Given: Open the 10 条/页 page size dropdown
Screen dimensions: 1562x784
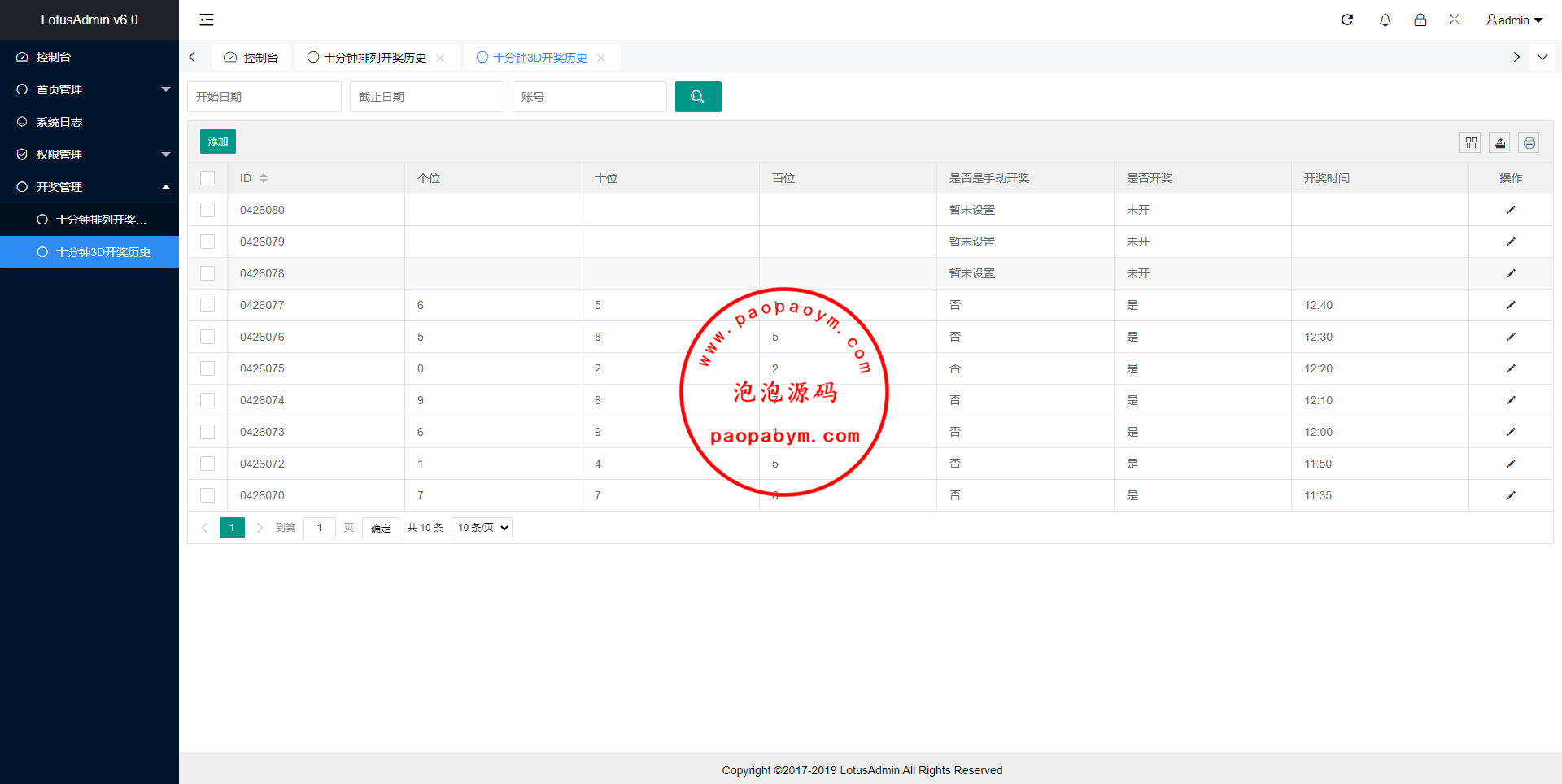Looking at the screenshot, I should pos(482,528).
